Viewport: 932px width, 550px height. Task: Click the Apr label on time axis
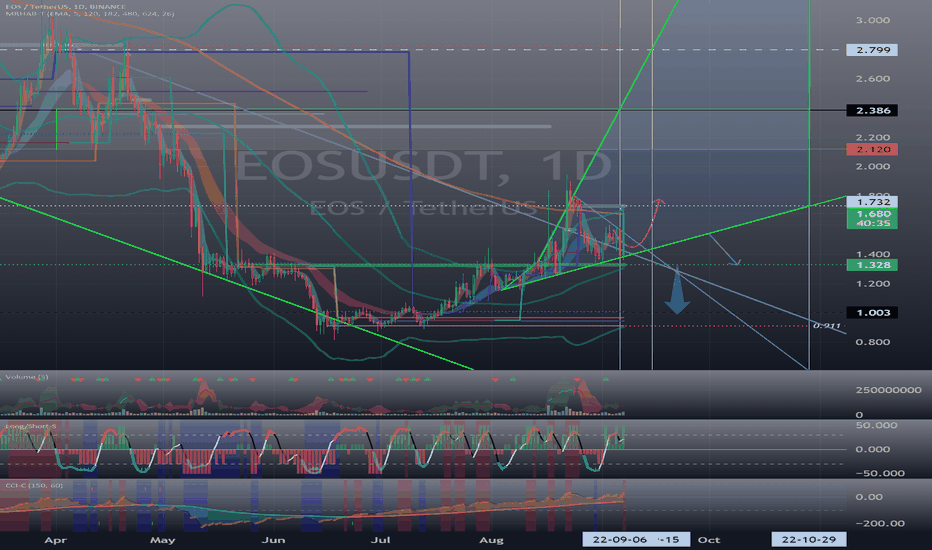55,540
